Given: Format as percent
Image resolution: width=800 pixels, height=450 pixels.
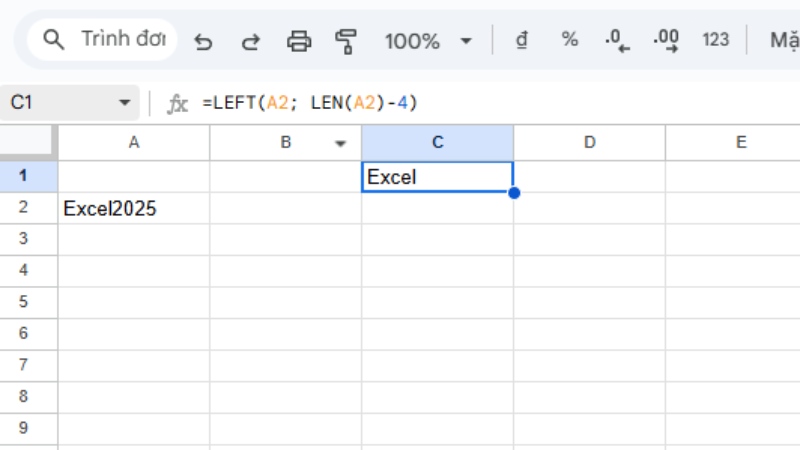Looking at the screenshot, I should pyautogui.click(x=569, y=39).
